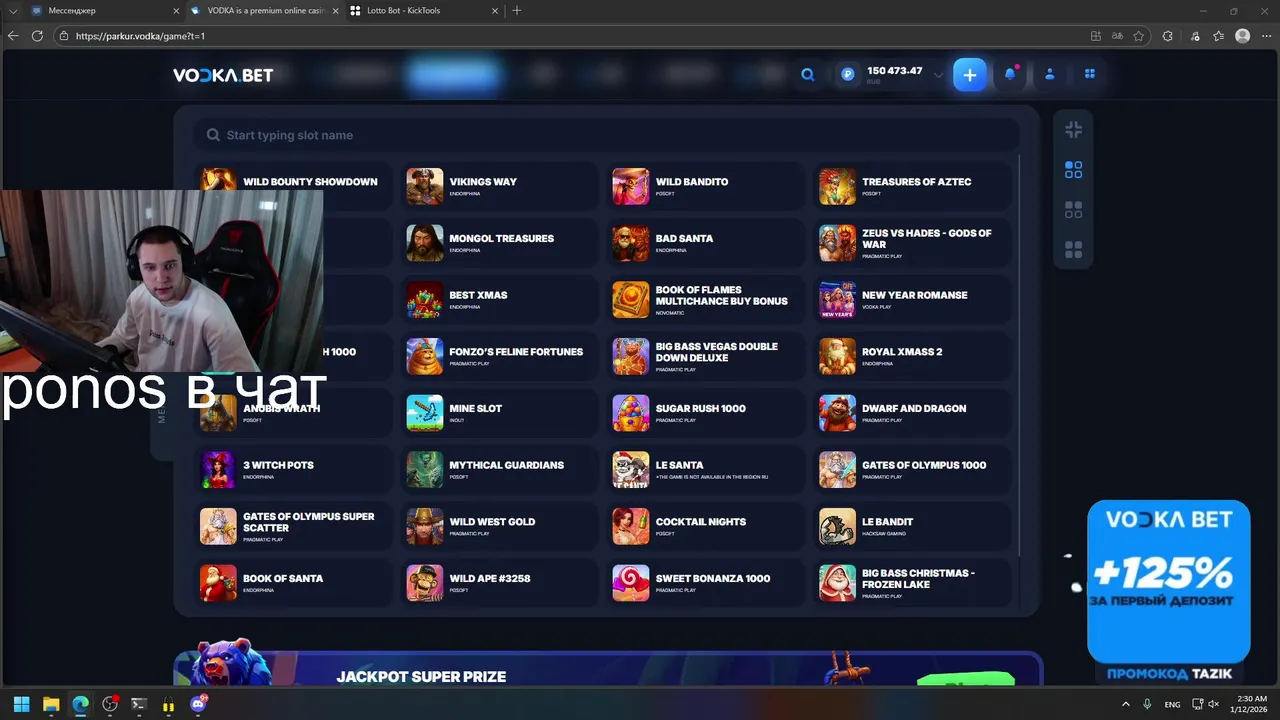The width and height of the screenshot is (1280, 720).
Task: Launch Wild Bandito slot thumbnail
Action: tap(631, 186)
